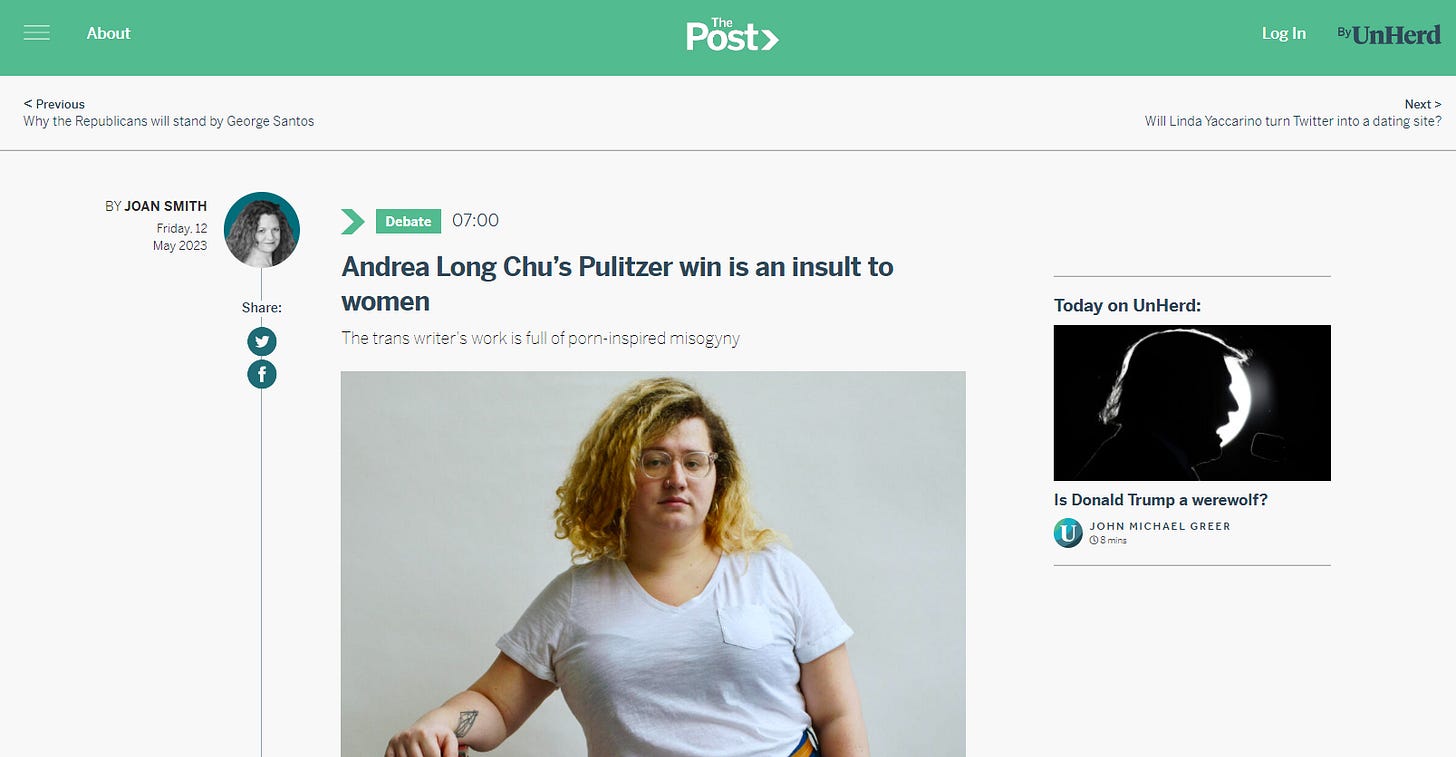Open the About menu item

point(108,33)
